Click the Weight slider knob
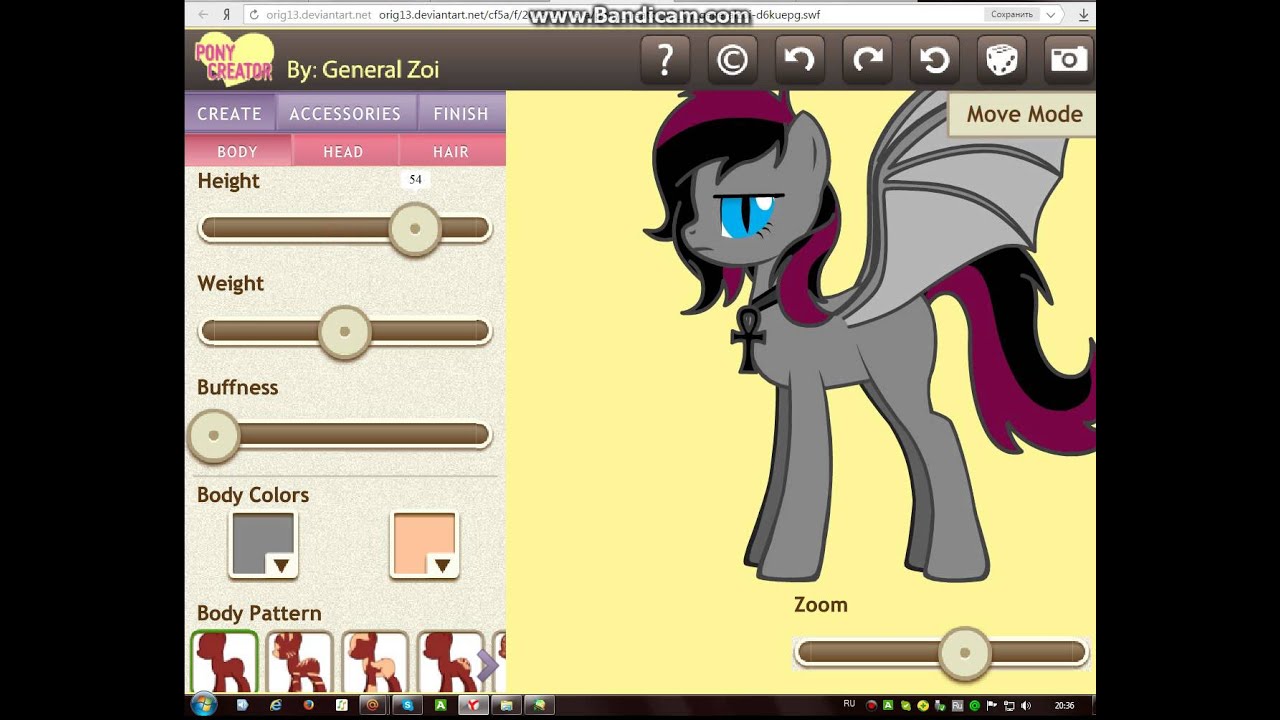Viewport: 1280px width, 720px height. coord(344,332)
